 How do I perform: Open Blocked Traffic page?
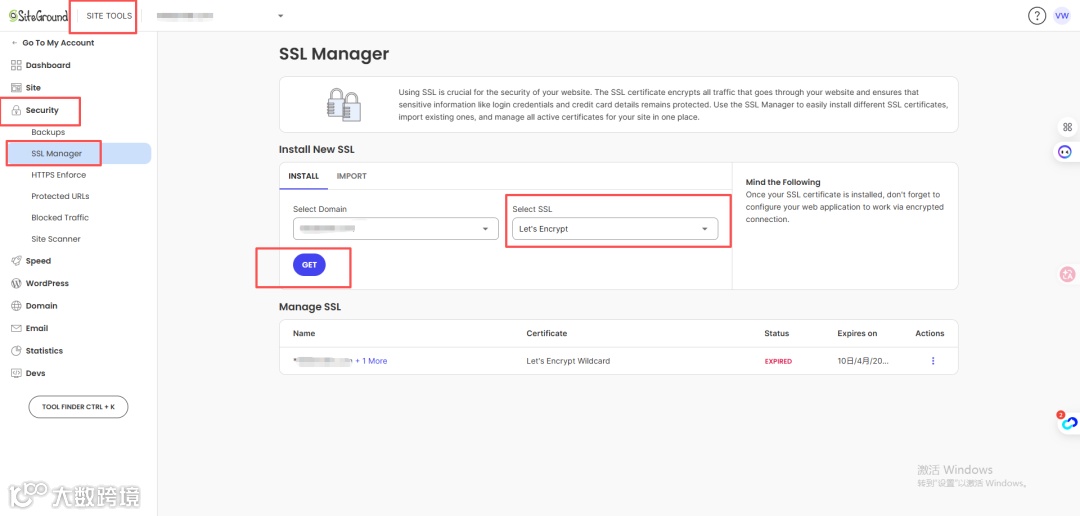pos(60,218)
